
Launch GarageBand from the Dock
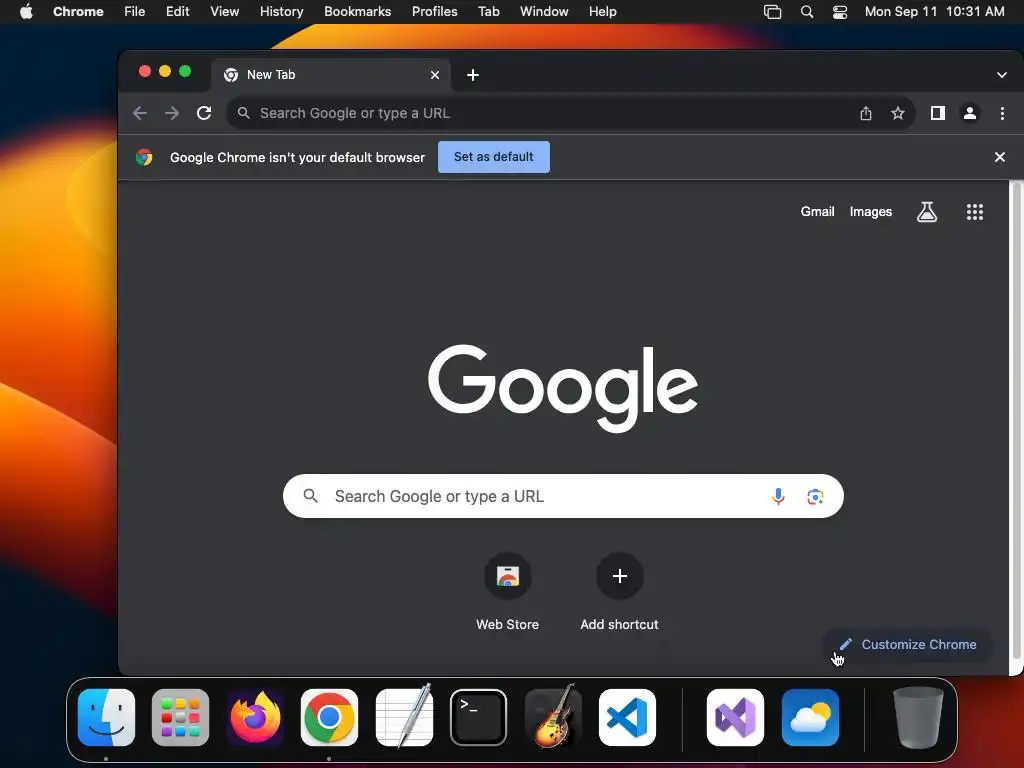[552, 717]
